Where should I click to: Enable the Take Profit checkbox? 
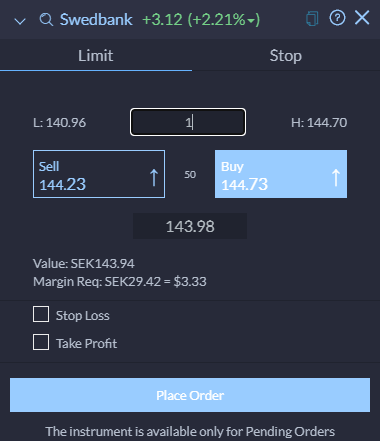pyautogui.click(x=41, y=342)
